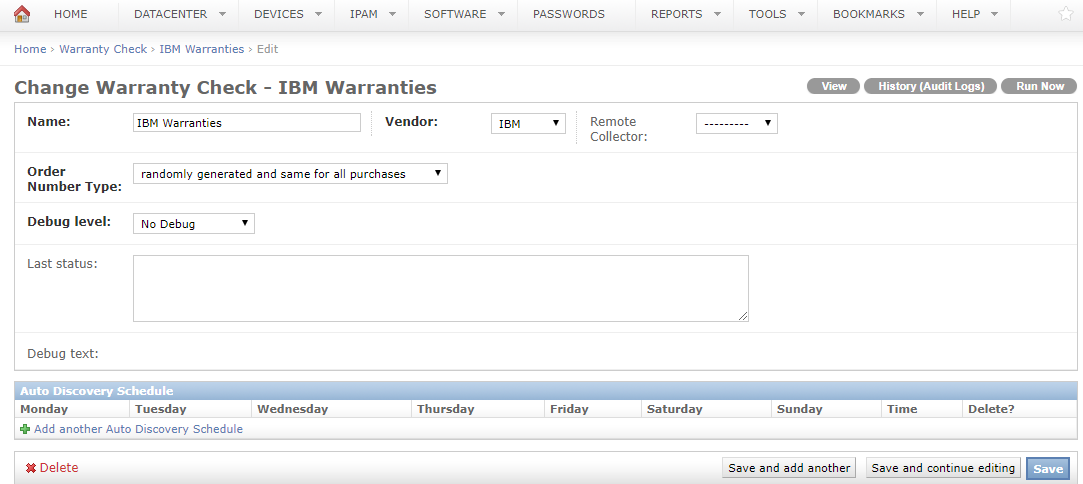Screen dimensions: 1083x484
Task: Open the Order Number Type dropdown
Action: 290,174
